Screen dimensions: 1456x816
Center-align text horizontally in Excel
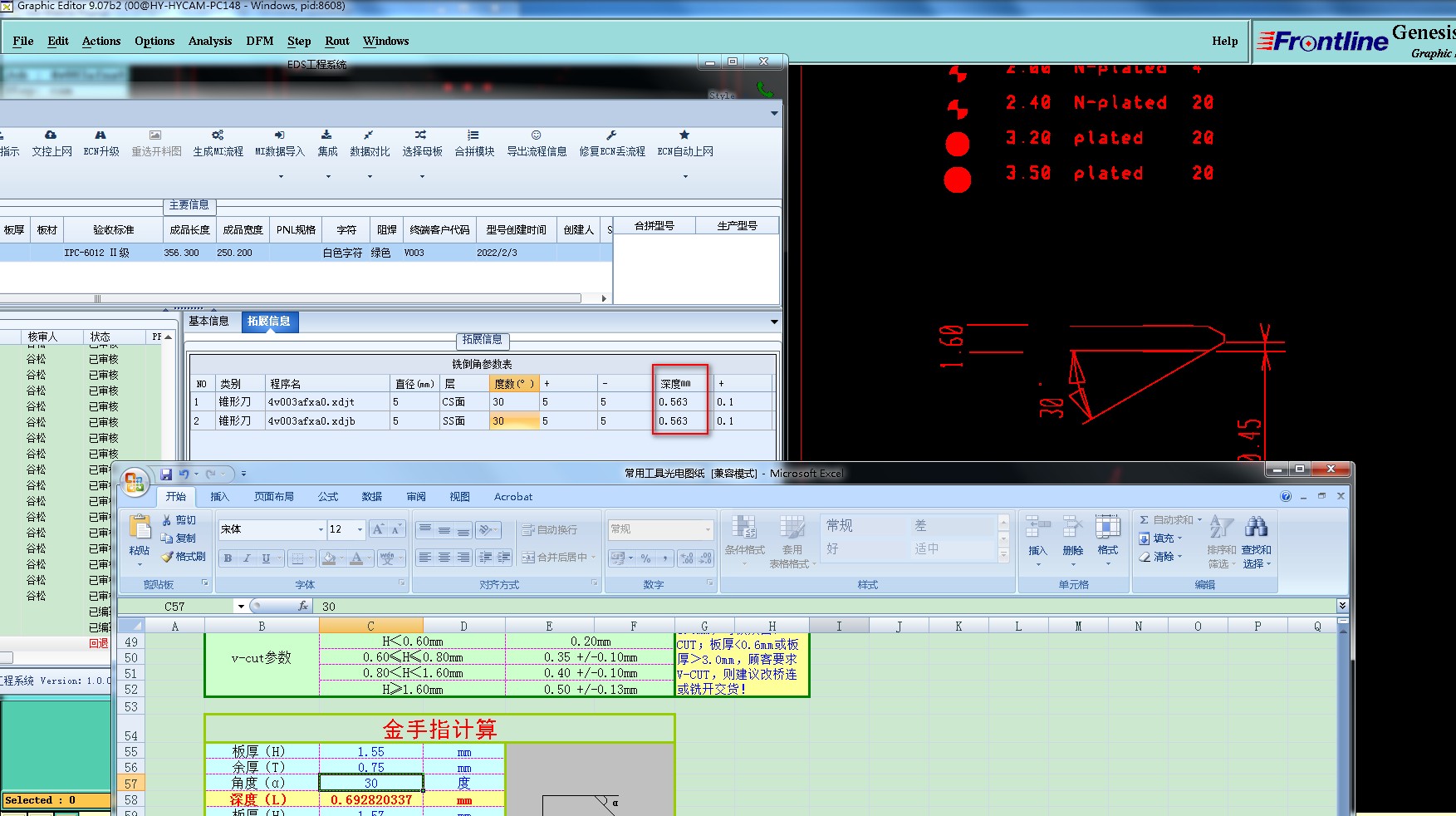coord(444,558)
